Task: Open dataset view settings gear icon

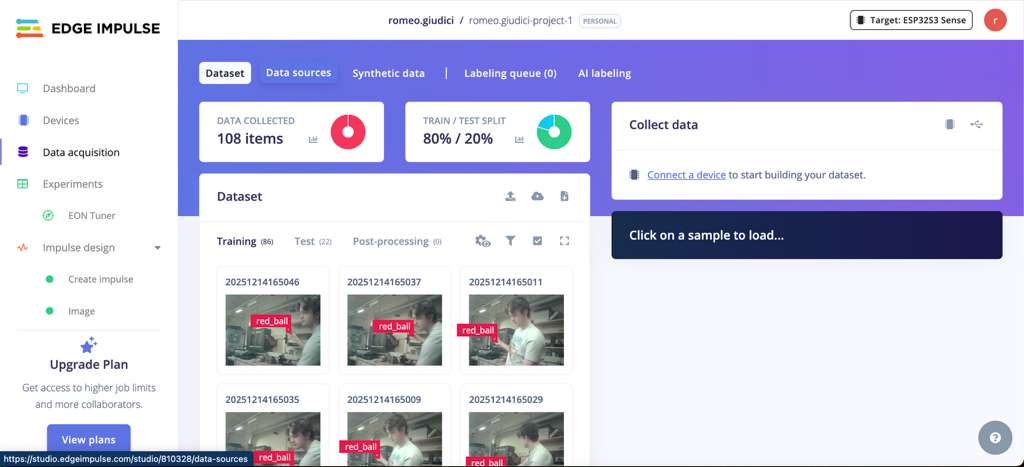Action: 483,241
